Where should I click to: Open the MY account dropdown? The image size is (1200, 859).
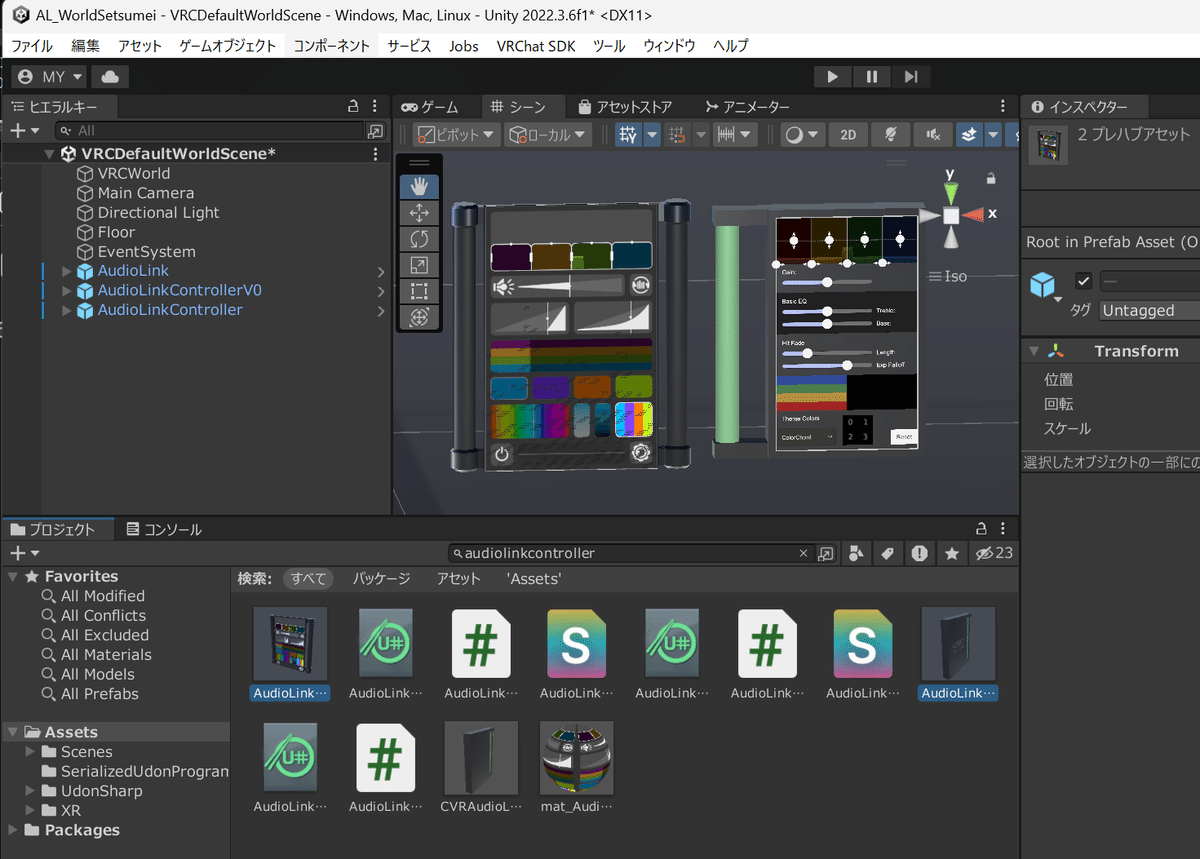[50, 76]
